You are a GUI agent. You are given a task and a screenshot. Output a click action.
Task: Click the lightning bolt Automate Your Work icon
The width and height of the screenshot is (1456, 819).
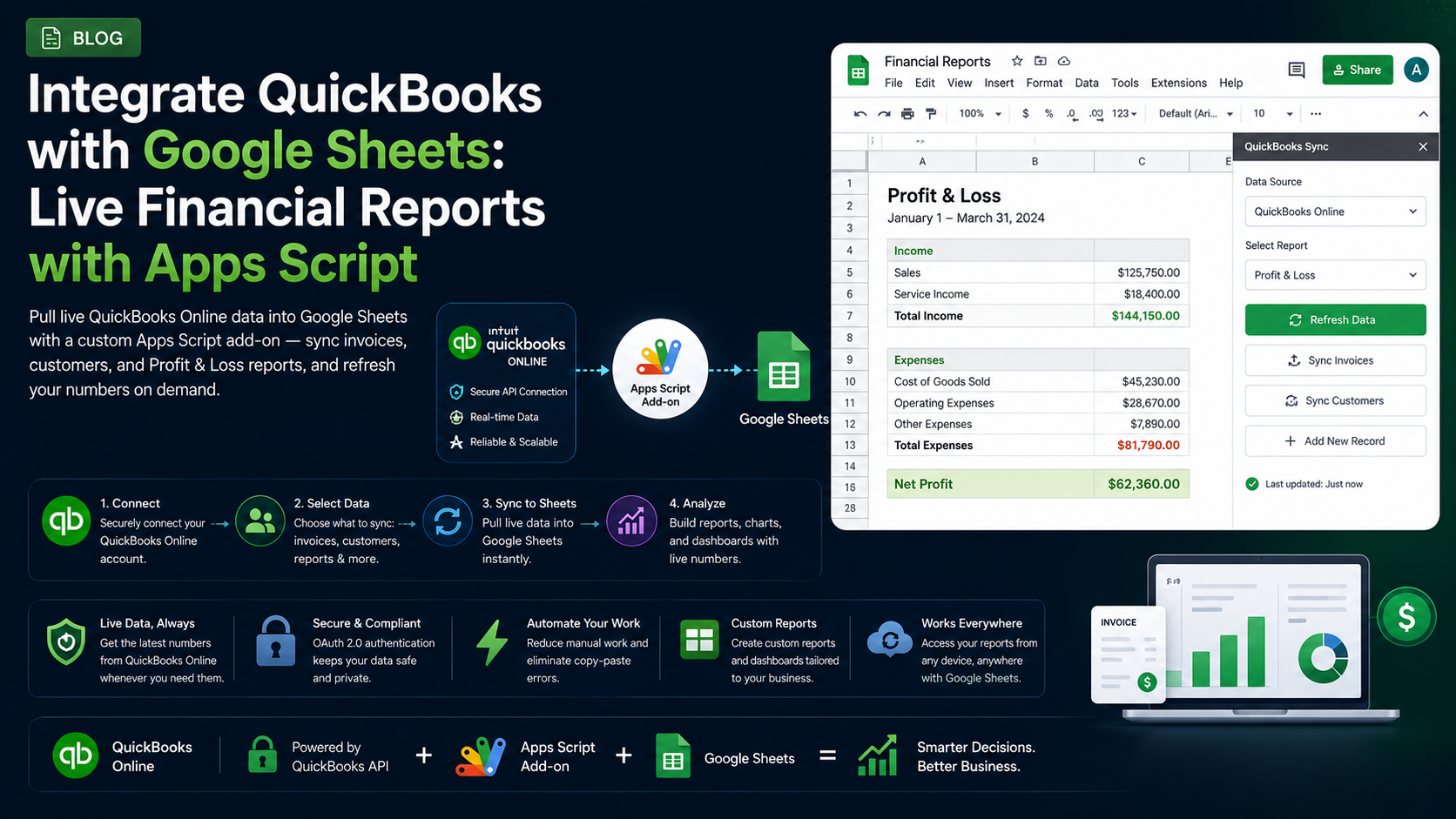[x=492, y=642]
